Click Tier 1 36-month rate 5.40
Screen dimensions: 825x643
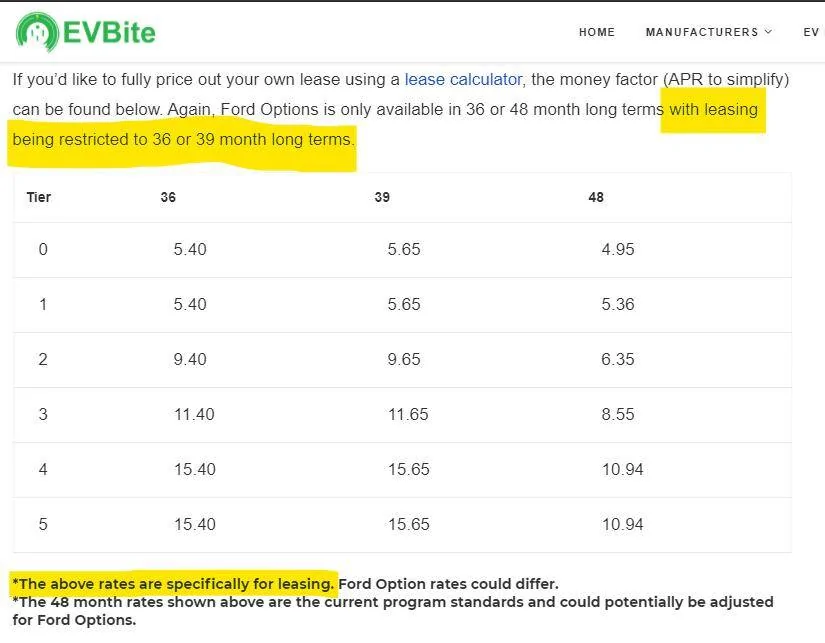[190, 304]
